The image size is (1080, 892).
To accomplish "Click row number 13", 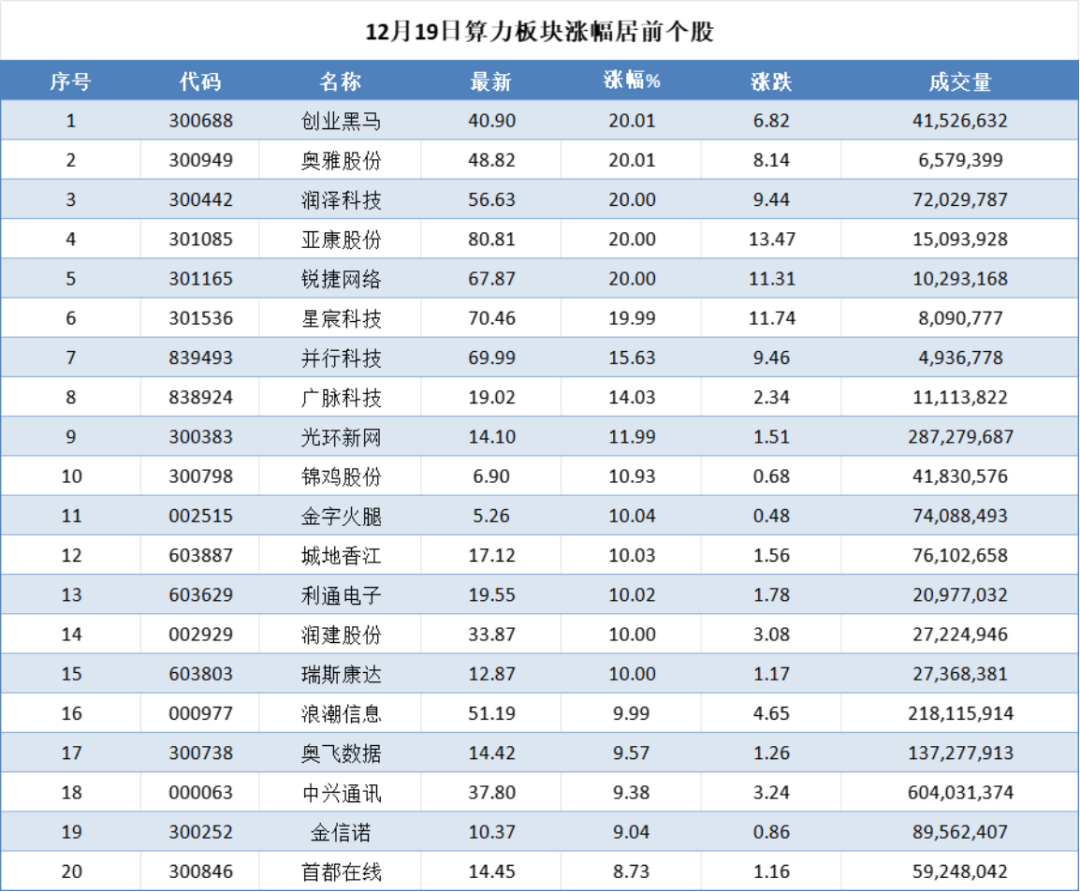I will click(x=72, y=595).
